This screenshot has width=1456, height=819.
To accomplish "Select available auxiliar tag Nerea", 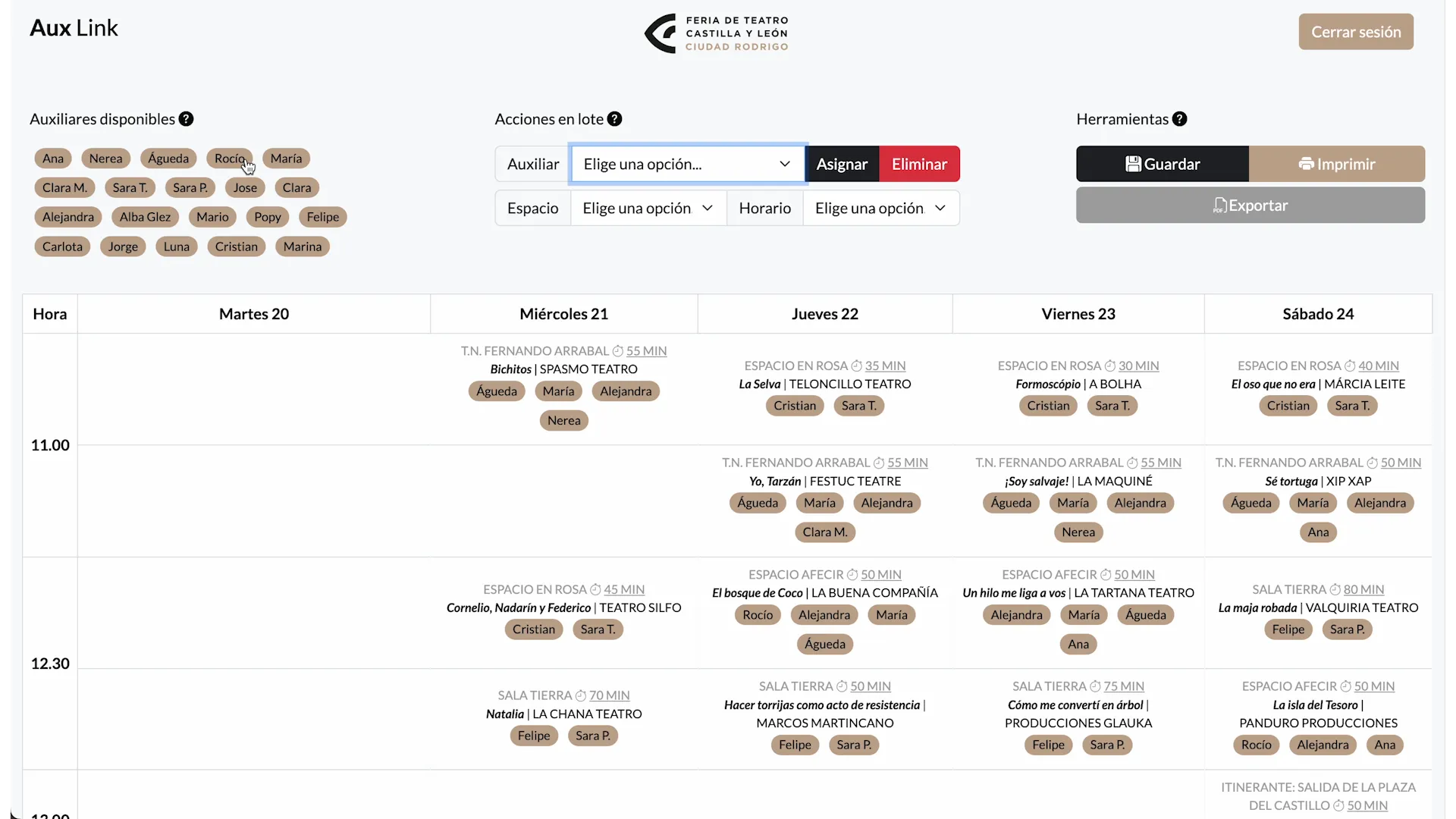I will point(105,158).
